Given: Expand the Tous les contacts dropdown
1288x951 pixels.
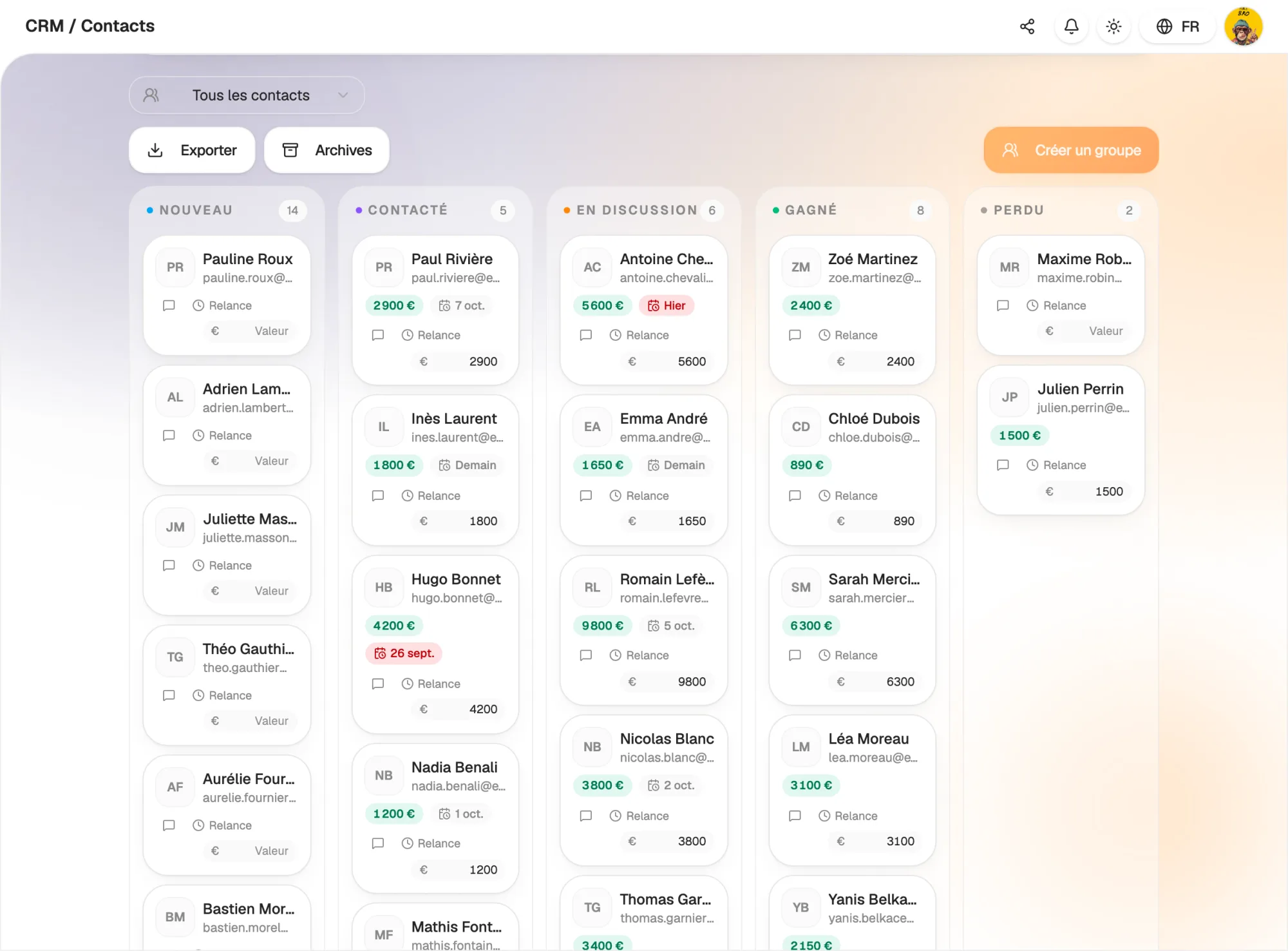Looking at the screenshot, I should [x=247, y=95].
